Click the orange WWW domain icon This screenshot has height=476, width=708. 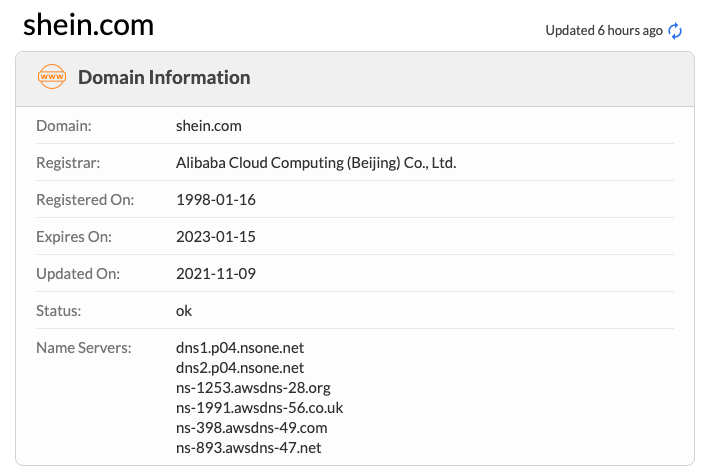pos(50,77)
